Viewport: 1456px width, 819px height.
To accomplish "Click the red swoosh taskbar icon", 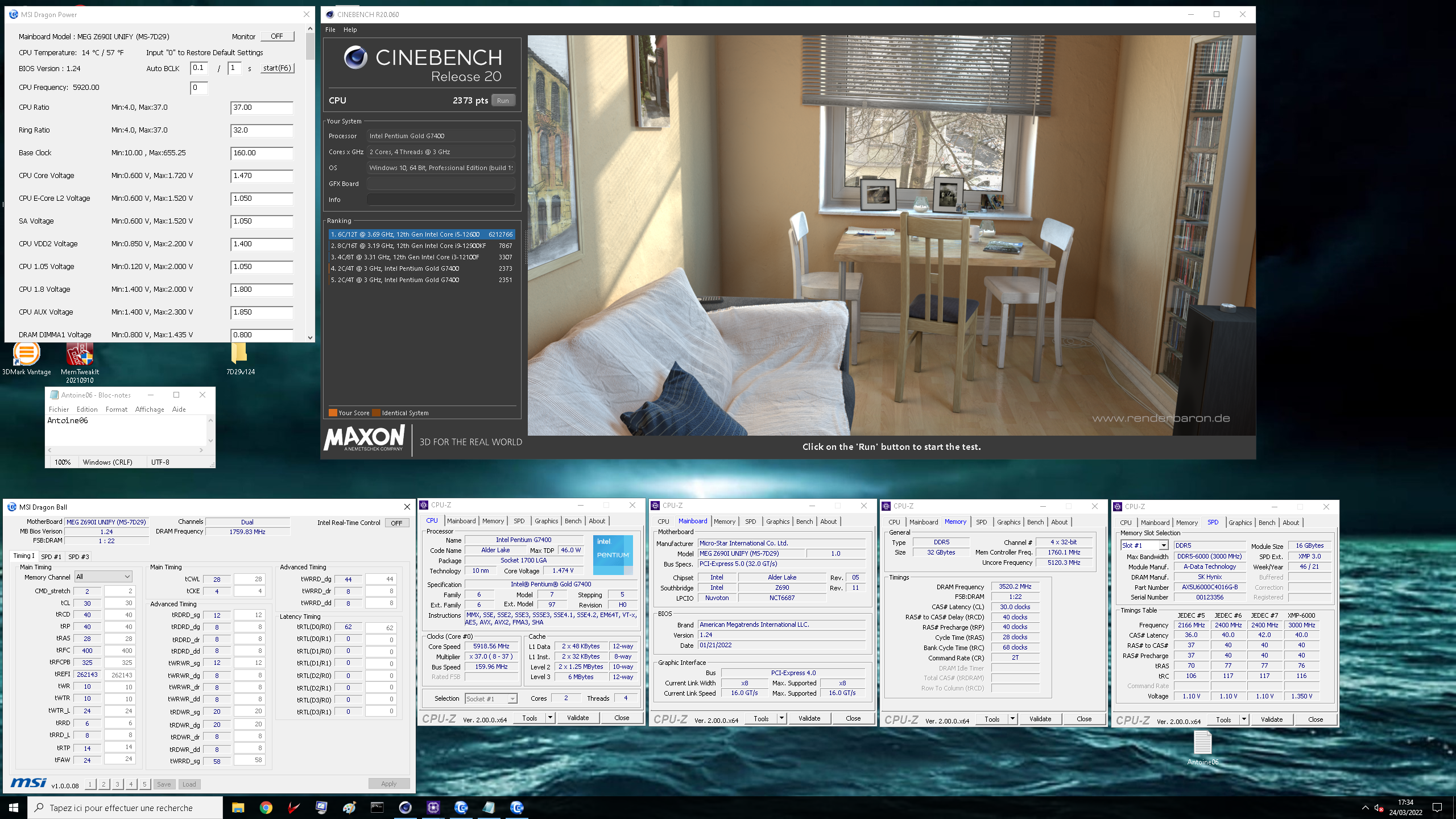I will click(293, 808).
